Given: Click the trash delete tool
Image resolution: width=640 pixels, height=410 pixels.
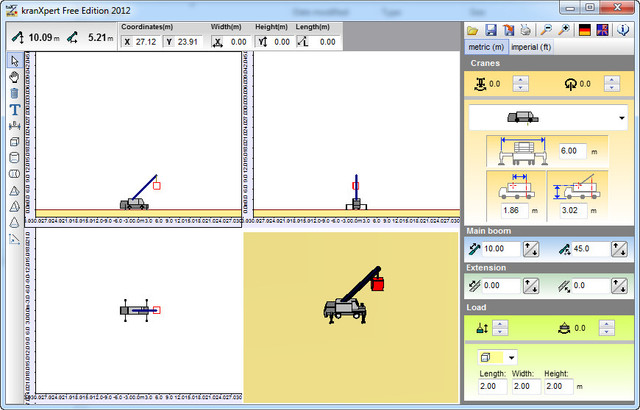Looking at the screenshot, I should pos(14,93).
